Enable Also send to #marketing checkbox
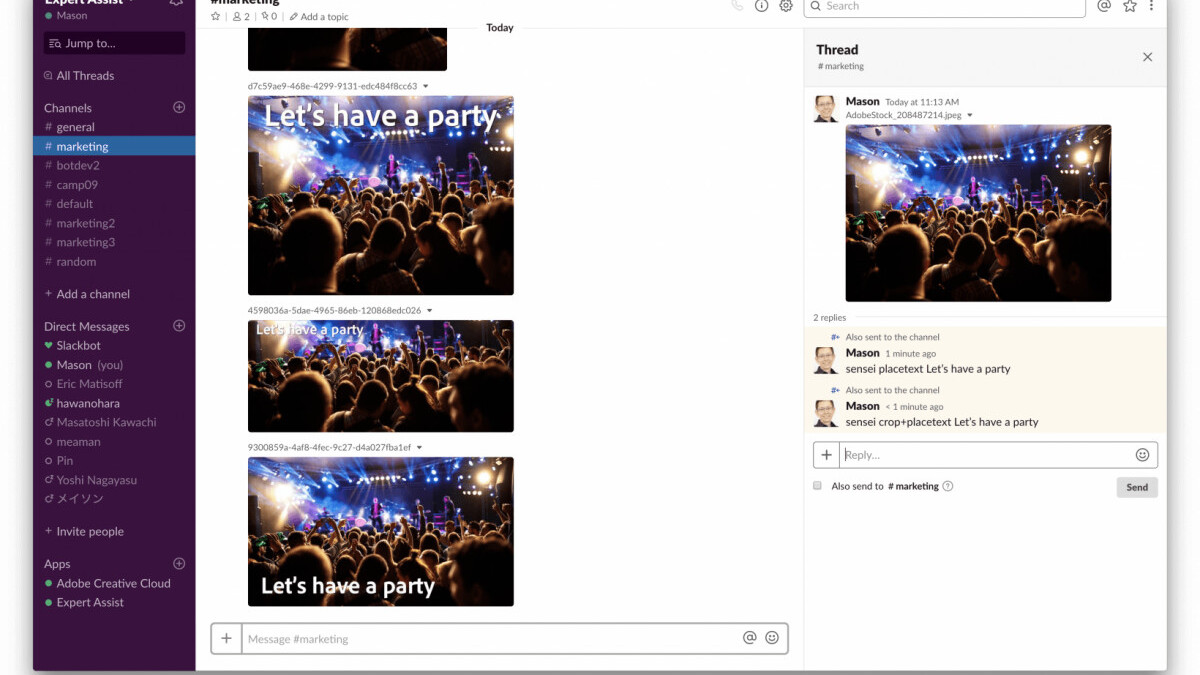 817,486
